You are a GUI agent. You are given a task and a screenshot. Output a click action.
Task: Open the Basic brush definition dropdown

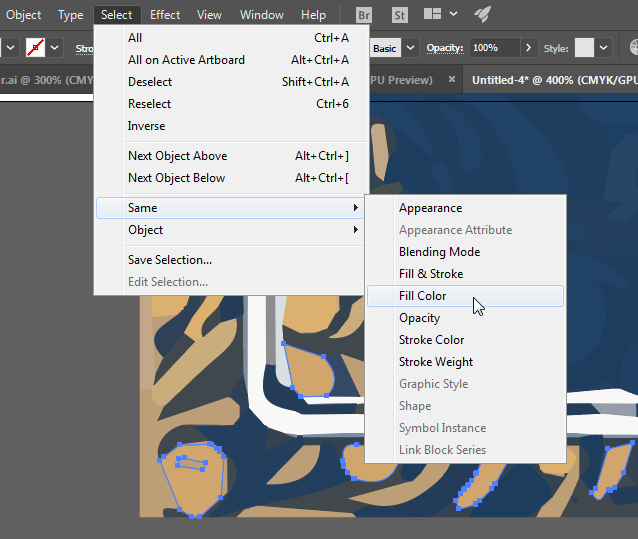coord(411,48)
